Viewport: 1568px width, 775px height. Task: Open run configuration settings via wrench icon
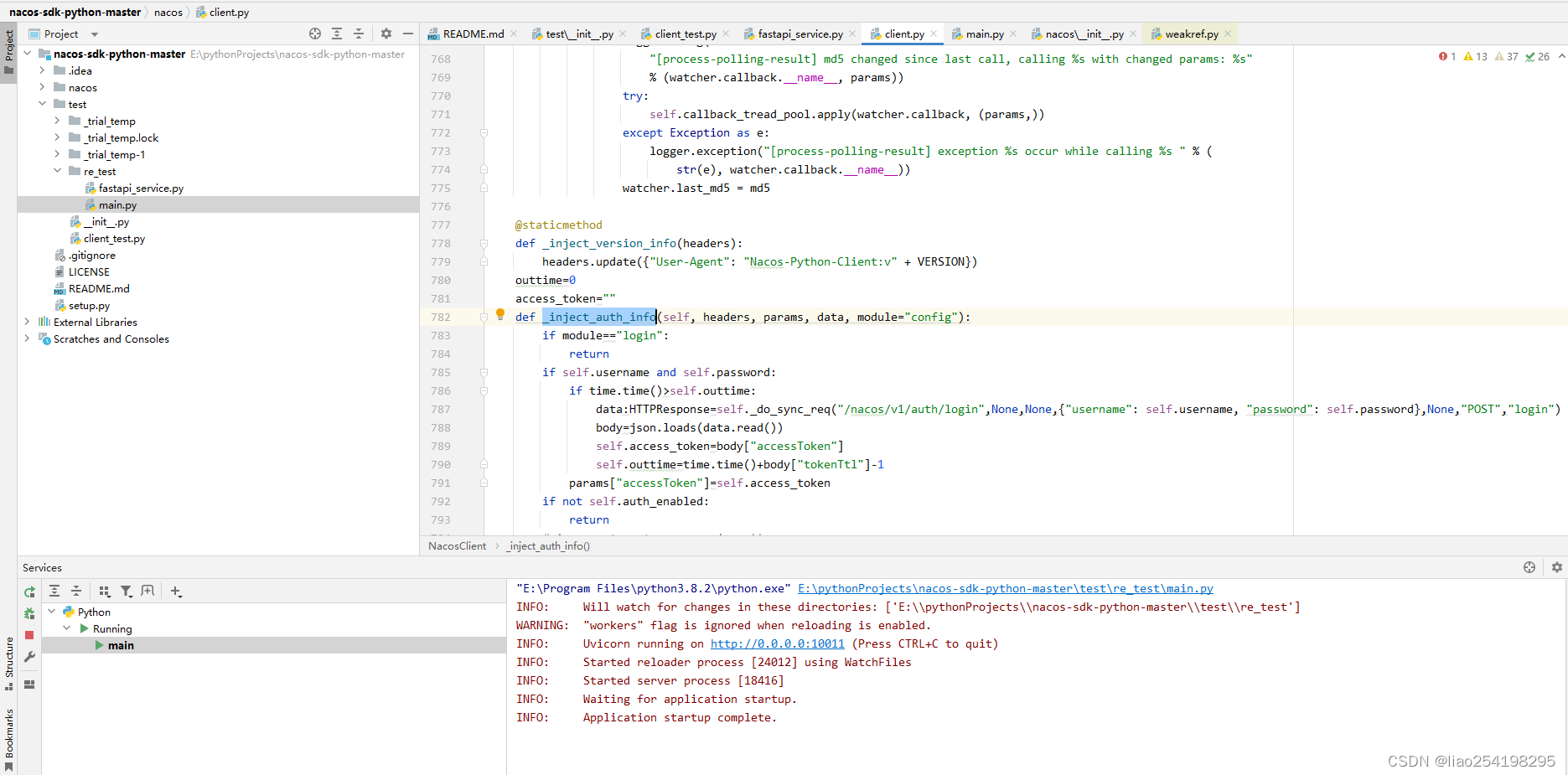(28, 657)
